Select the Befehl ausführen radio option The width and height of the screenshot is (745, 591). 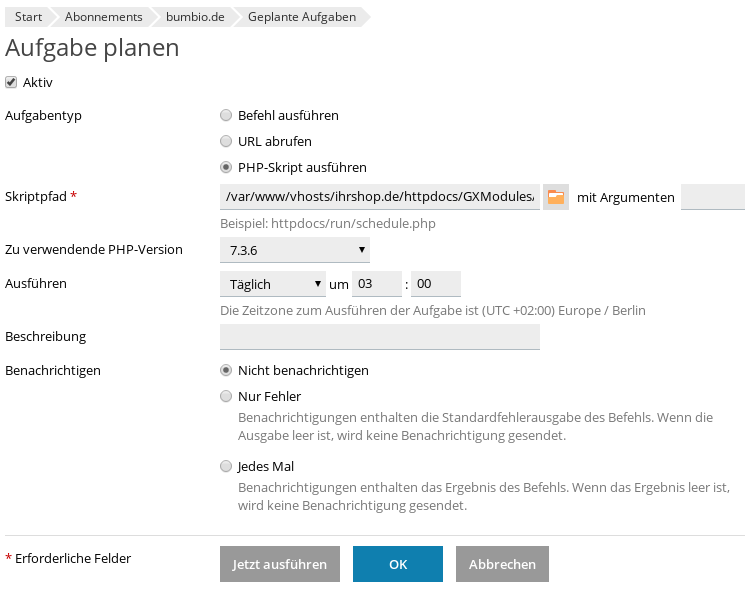coord(226,115)
